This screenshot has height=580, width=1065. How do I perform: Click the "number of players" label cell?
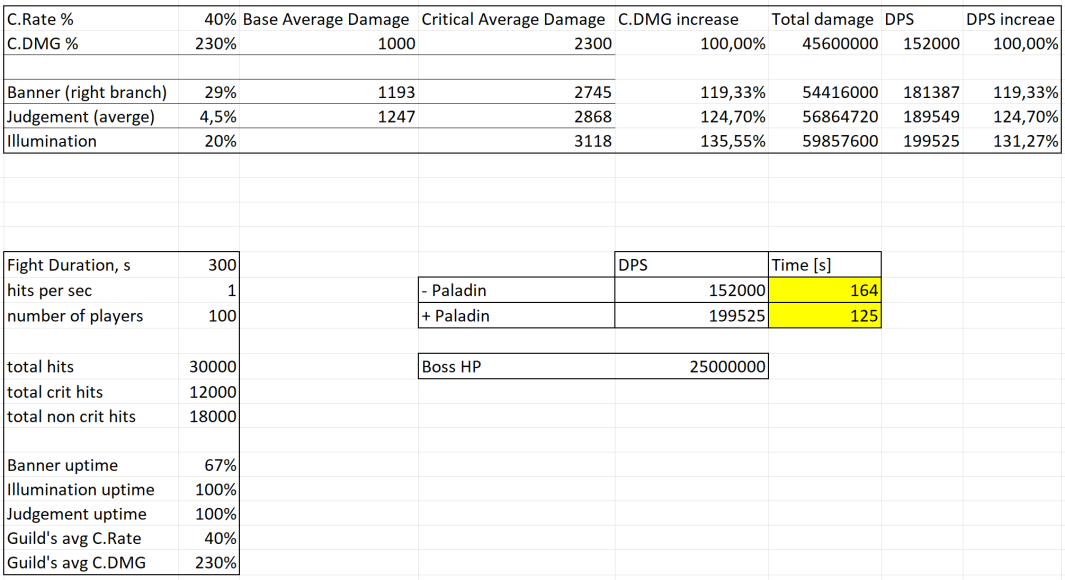point(75,316)
